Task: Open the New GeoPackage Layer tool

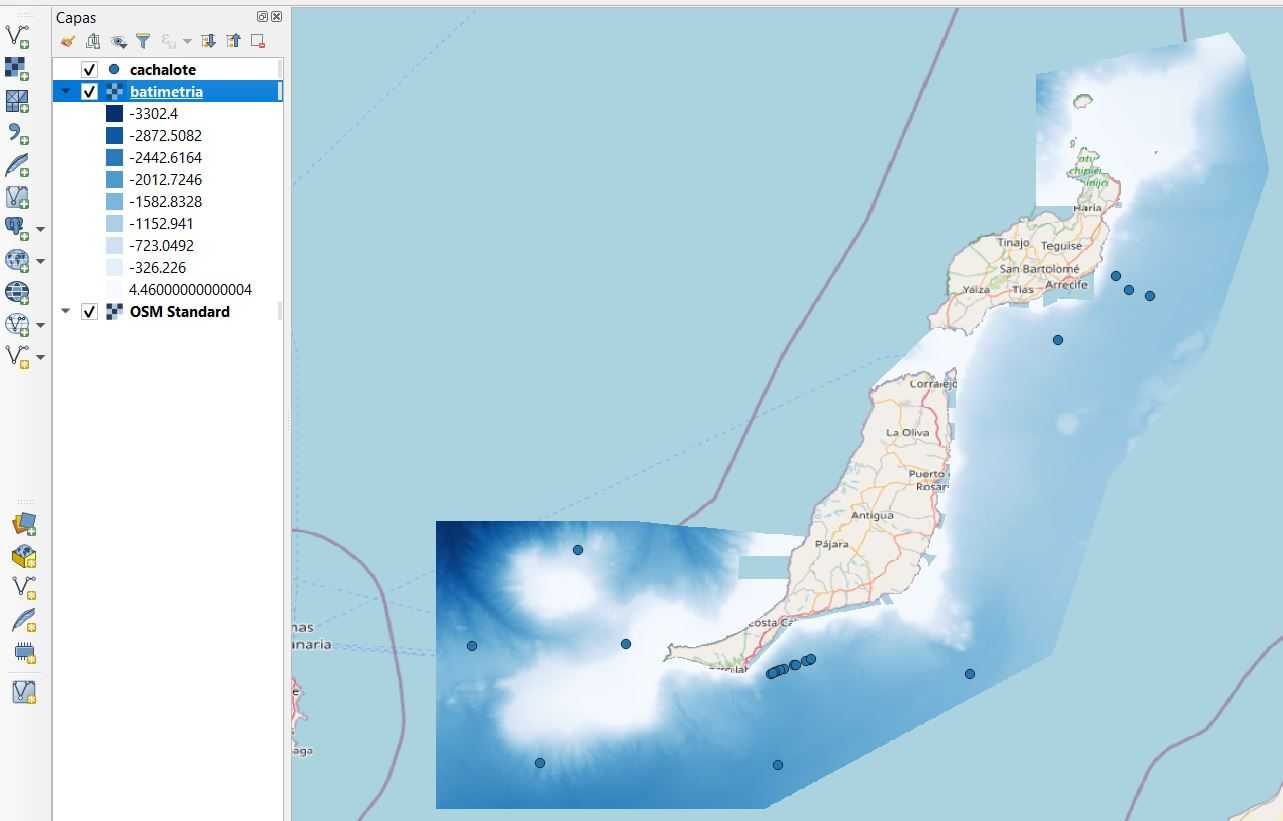Action: [24, 526]
